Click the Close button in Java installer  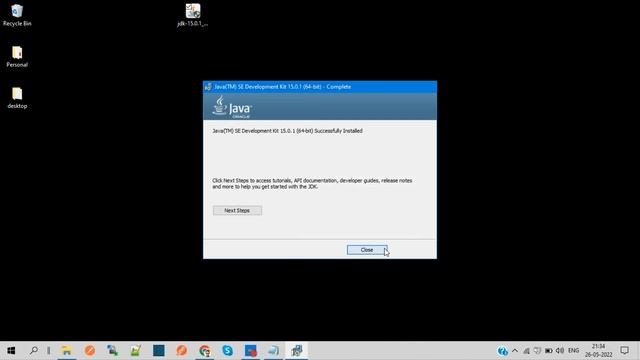pos(367,250)
